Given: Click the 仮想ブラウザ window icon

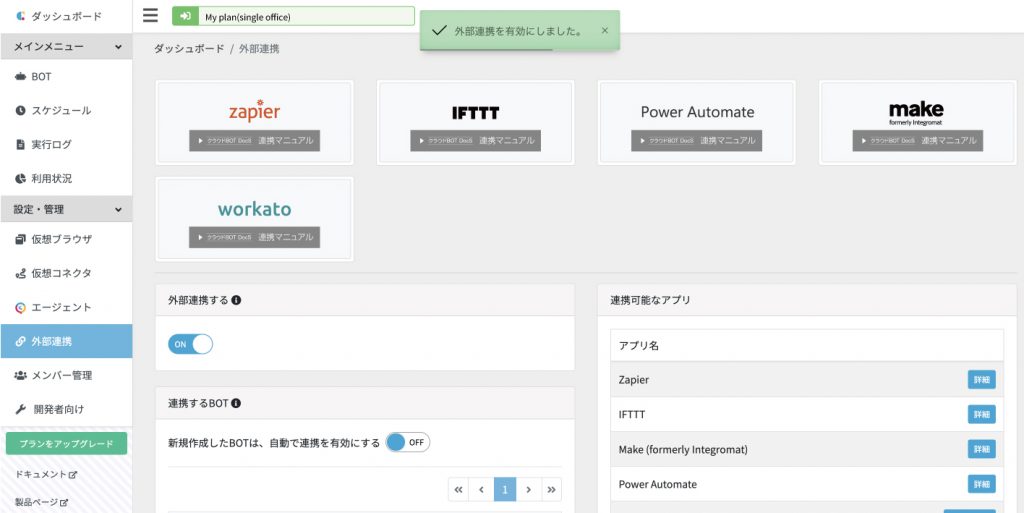Looking at the screenshot, I should [20, 240].
